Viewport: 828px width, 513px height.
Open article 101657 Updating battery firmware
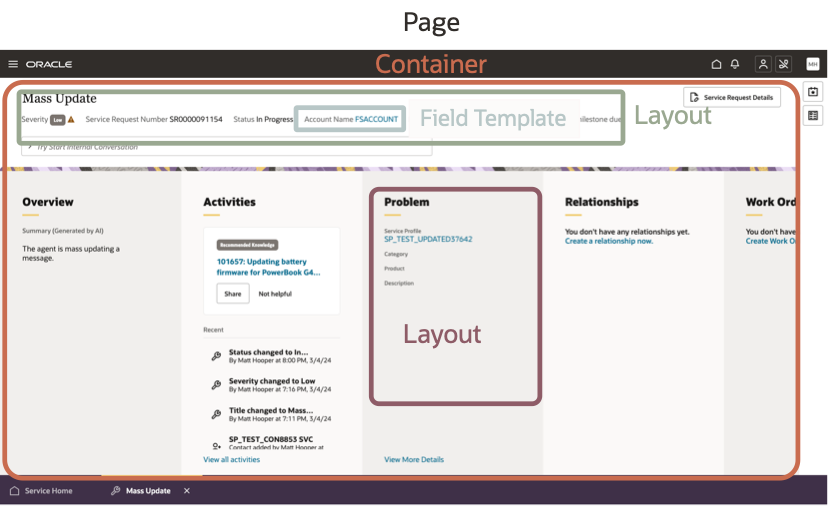[268, 267]
